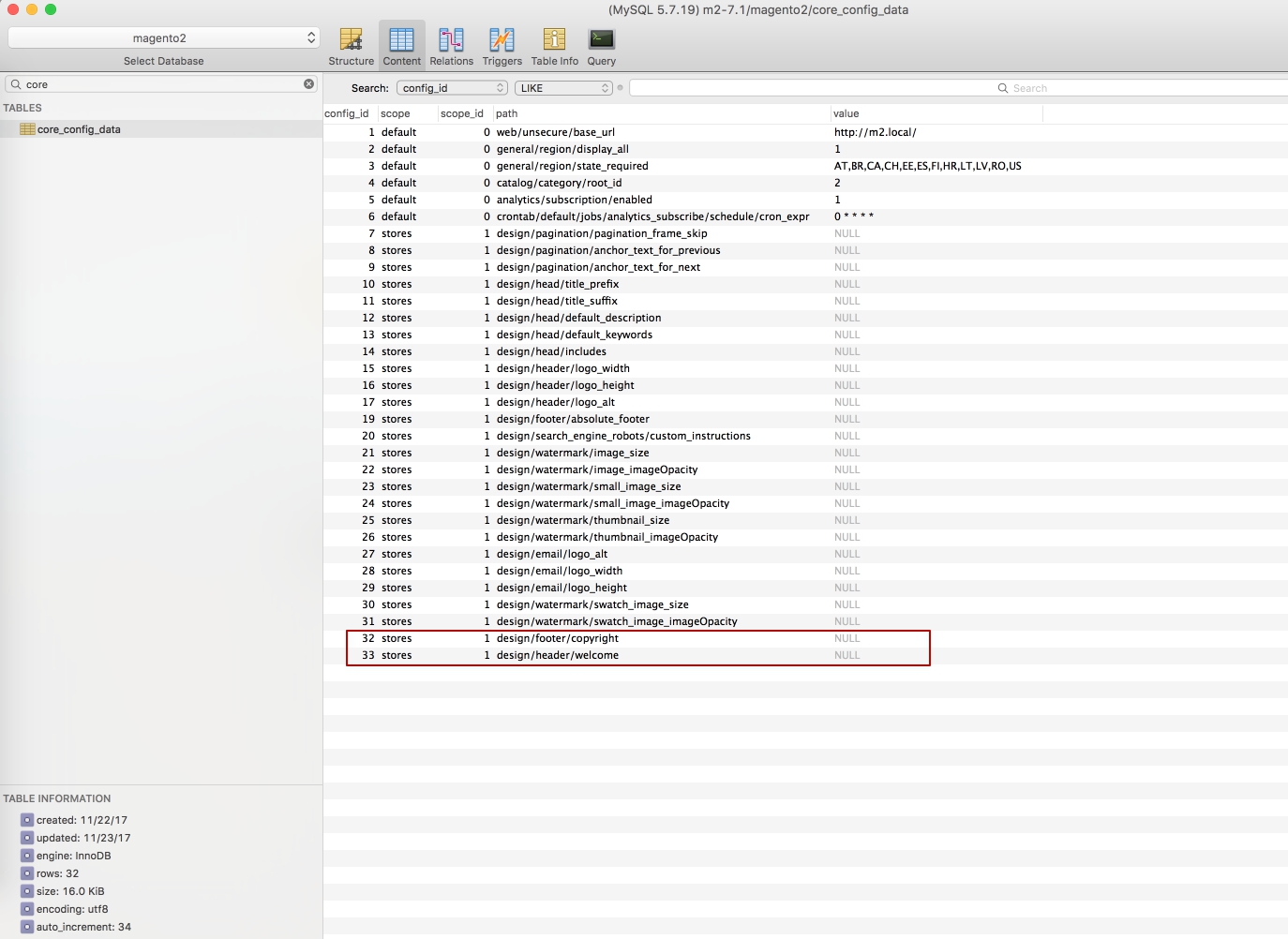
Task: Click the rows: 32 info line
Action: 57,873
